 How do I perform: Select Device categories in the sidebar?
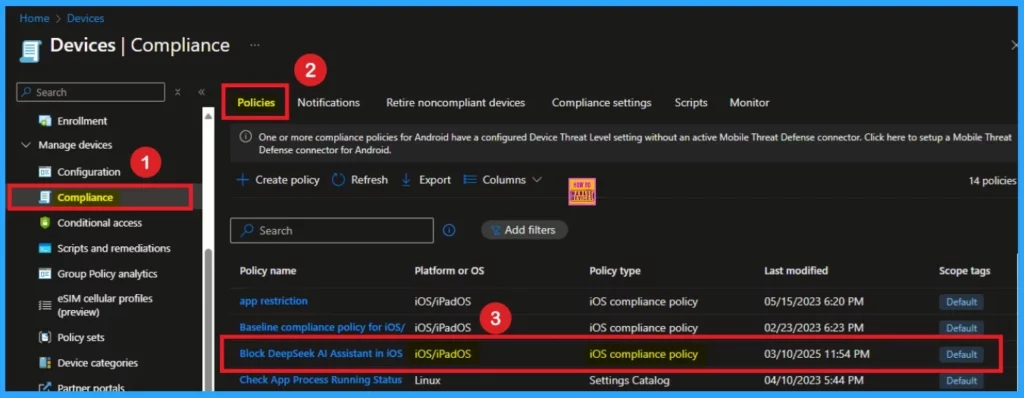pos(97,363)
